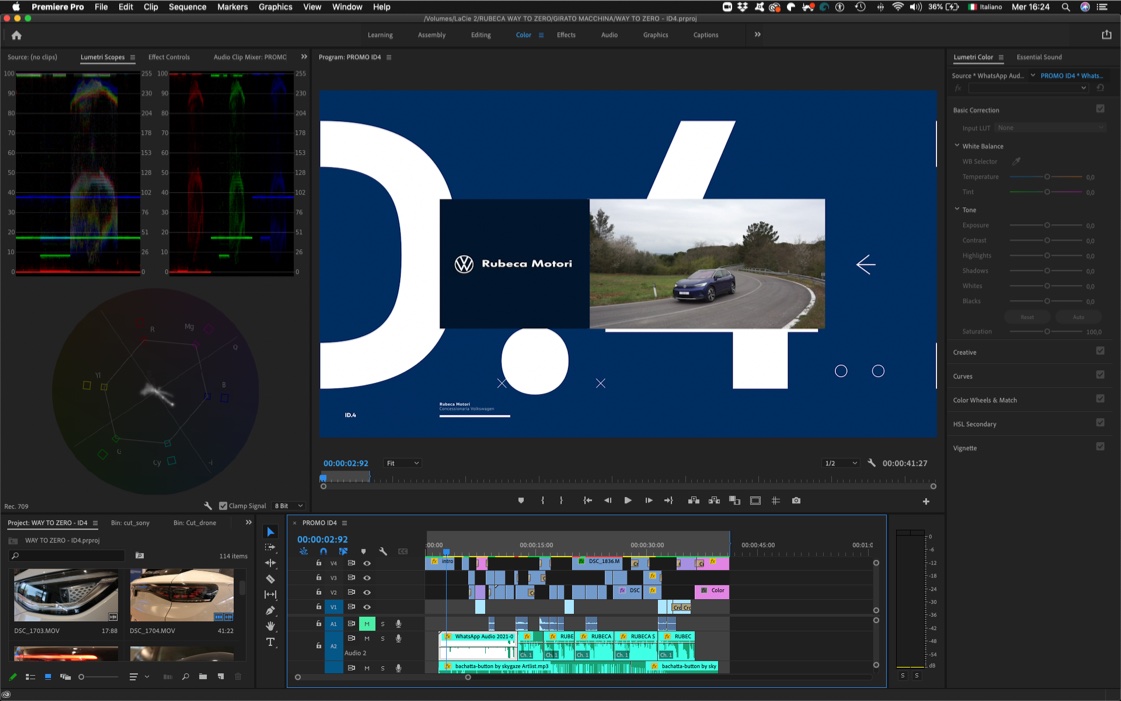Collapse the Tone section
The width and height of the screenshot is (1121, 701).
click(957, 209)
